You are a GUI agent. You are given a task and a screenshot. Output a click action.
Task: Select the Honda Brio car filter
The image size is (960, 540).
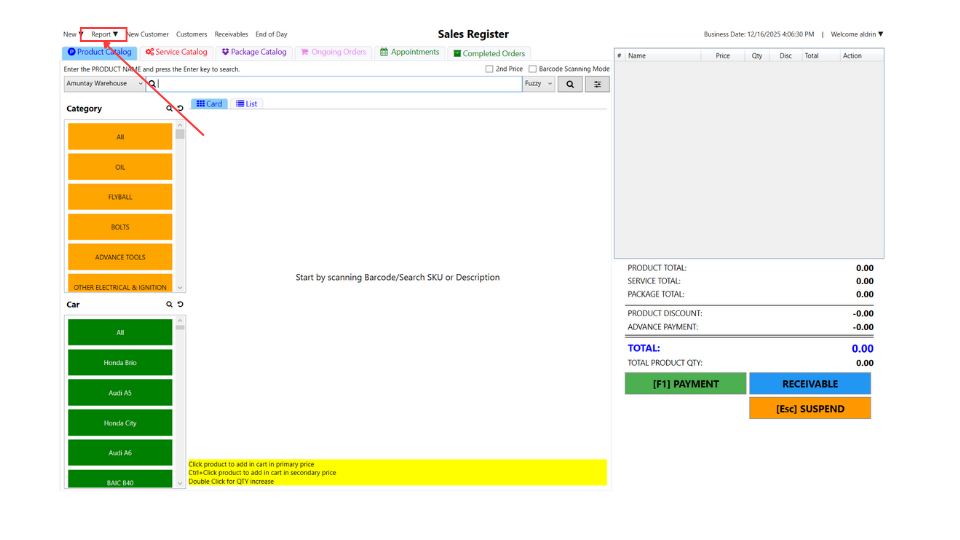tap(120, 362)
